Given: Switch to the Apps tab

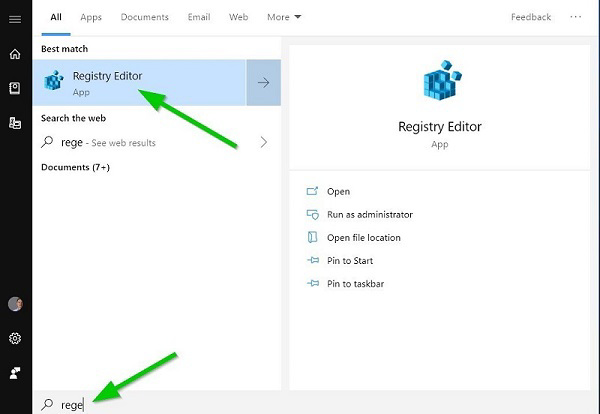Looking at the screenshot, I should (x=91, y=17).
